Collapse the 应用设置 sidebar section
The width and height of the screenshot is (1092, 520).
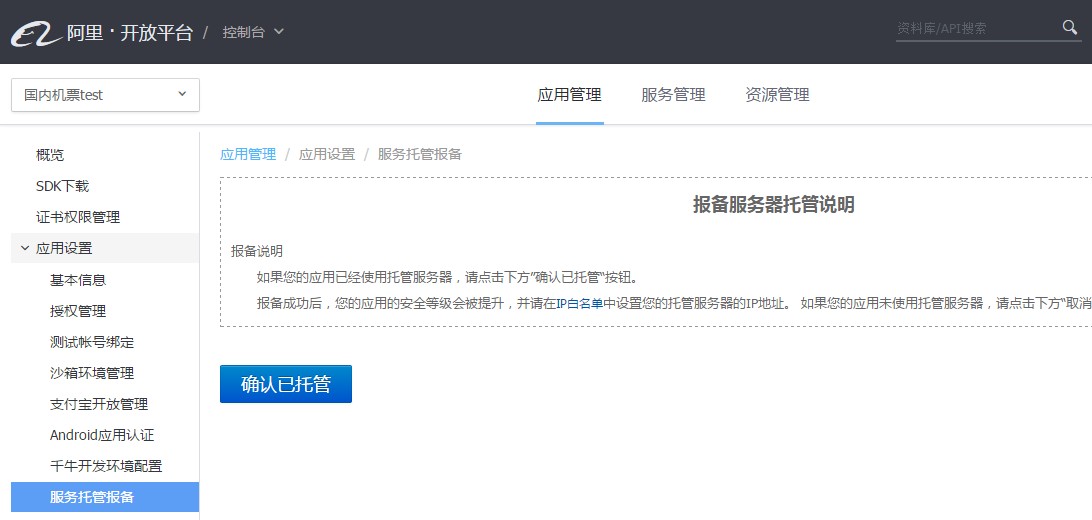[x=105, y=248]
